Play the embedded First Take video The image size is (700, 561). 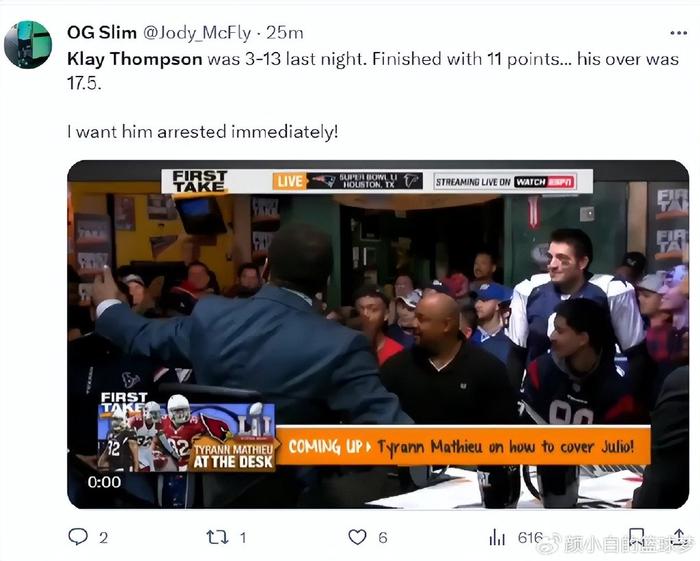(378, 334)
